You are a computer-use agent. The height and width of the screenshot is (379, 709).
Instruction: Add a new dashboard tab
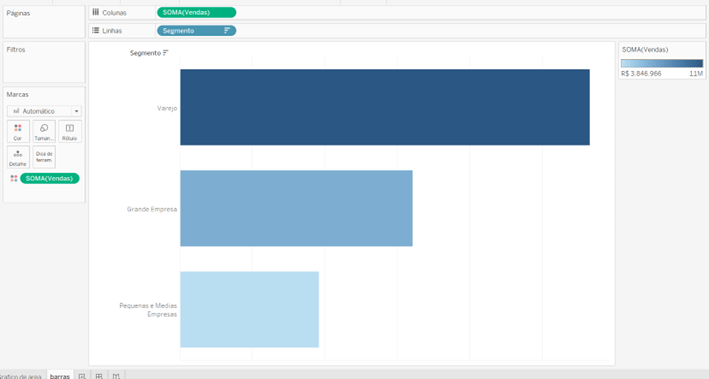pyautogui.click(x=99, y=375)
